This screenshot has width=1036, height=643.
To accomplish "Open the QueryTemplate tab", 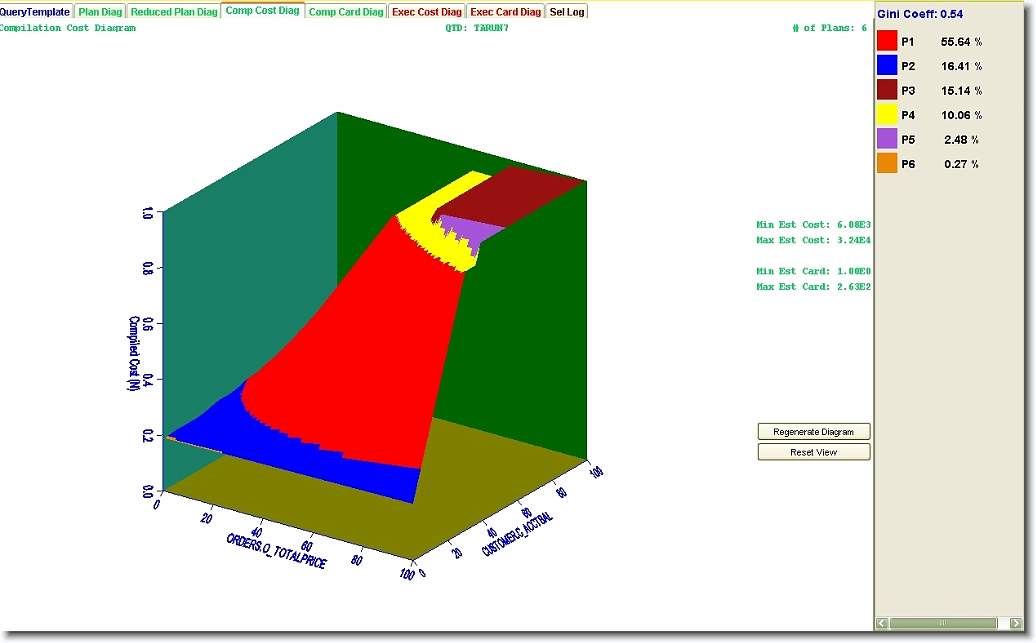I will tap(35, 12).
